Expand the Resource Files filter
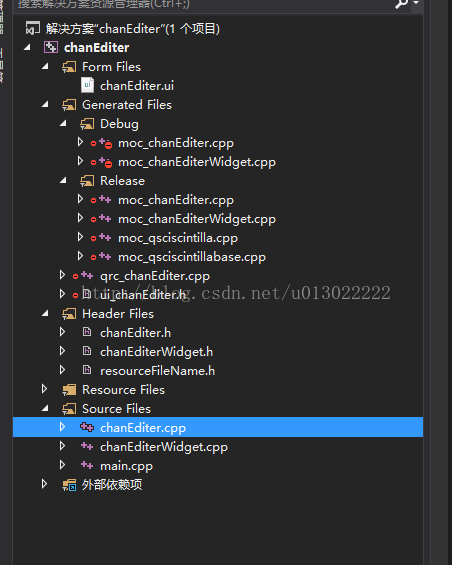Screen dimensions: 452x565 tap(44, 389)
